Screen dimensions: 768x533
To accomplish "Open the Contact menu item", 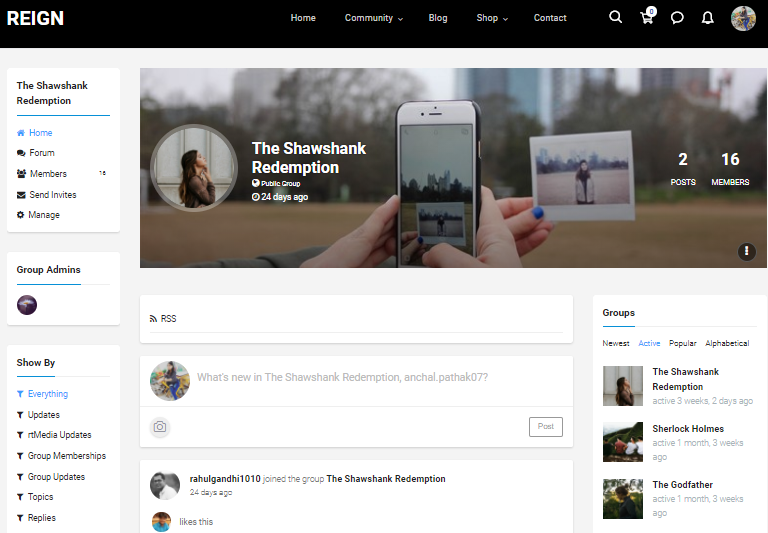I will pos(550,18).
